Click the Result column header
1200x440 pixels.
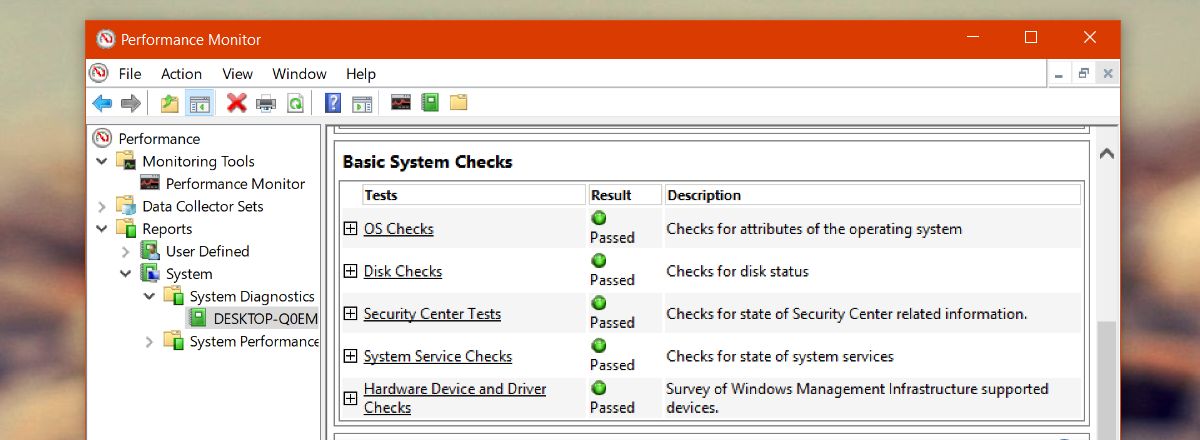[x=625, y=195]
